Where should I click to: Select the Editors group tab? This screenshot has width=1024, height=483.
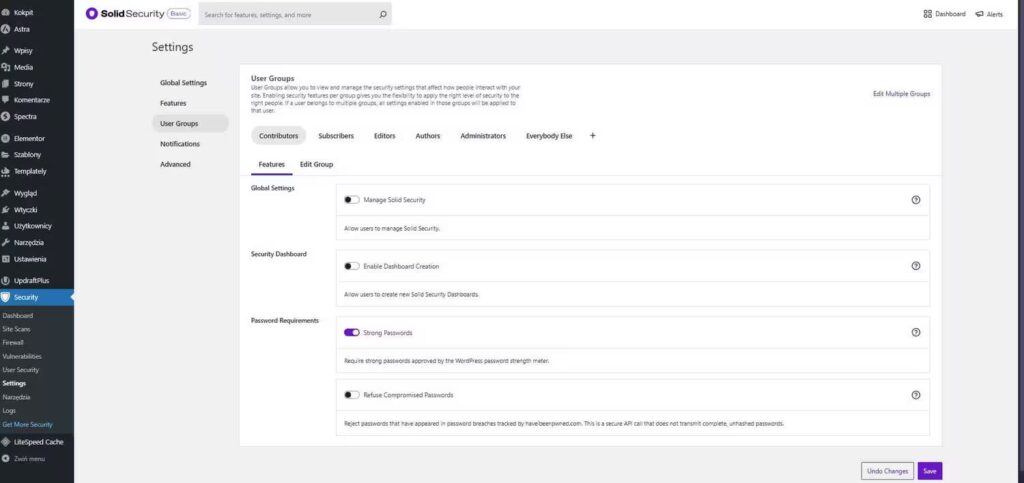coord(385,136)
